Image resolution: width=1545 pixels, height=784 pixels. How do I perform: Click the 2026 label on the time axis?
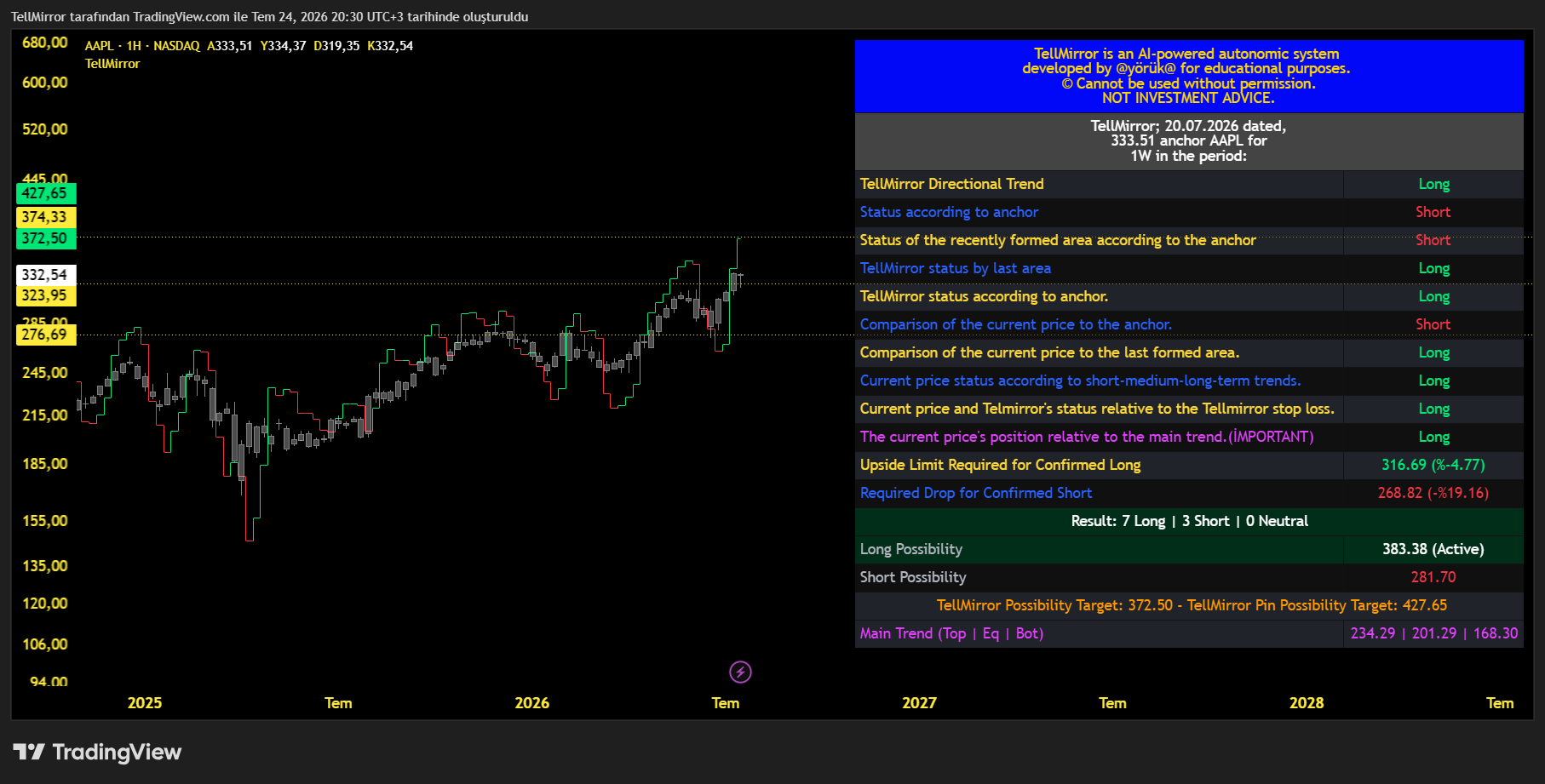click(531, 703)
